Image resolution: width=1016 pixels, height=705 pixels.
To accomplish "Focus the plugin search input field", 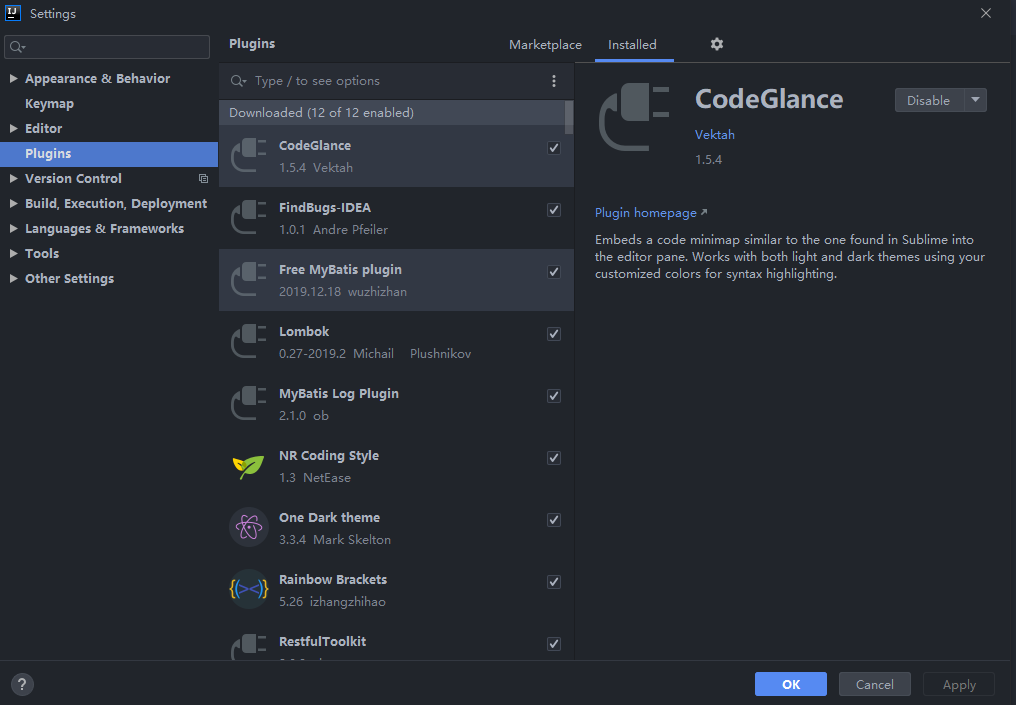I will tap(399, 81).
